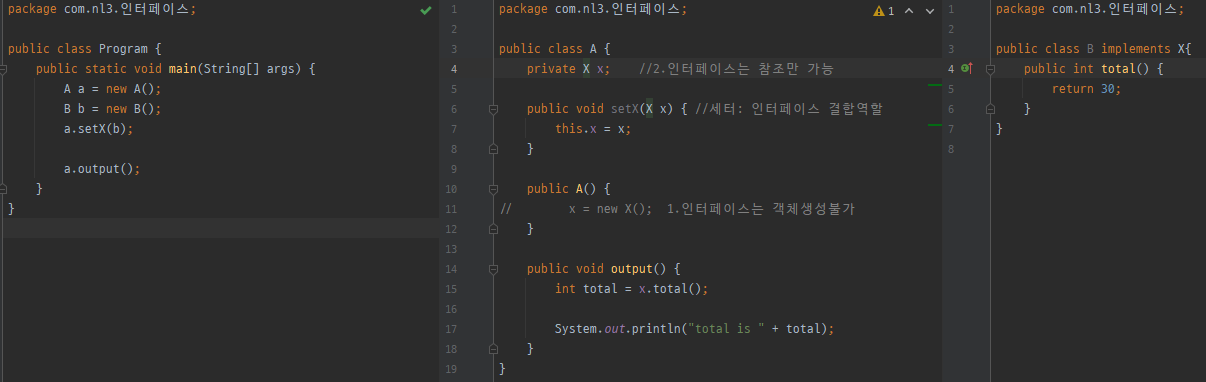This screenshot has width=1206, height=382.
Task: Go to previous highlighted problem arrow
Action: 909,11
